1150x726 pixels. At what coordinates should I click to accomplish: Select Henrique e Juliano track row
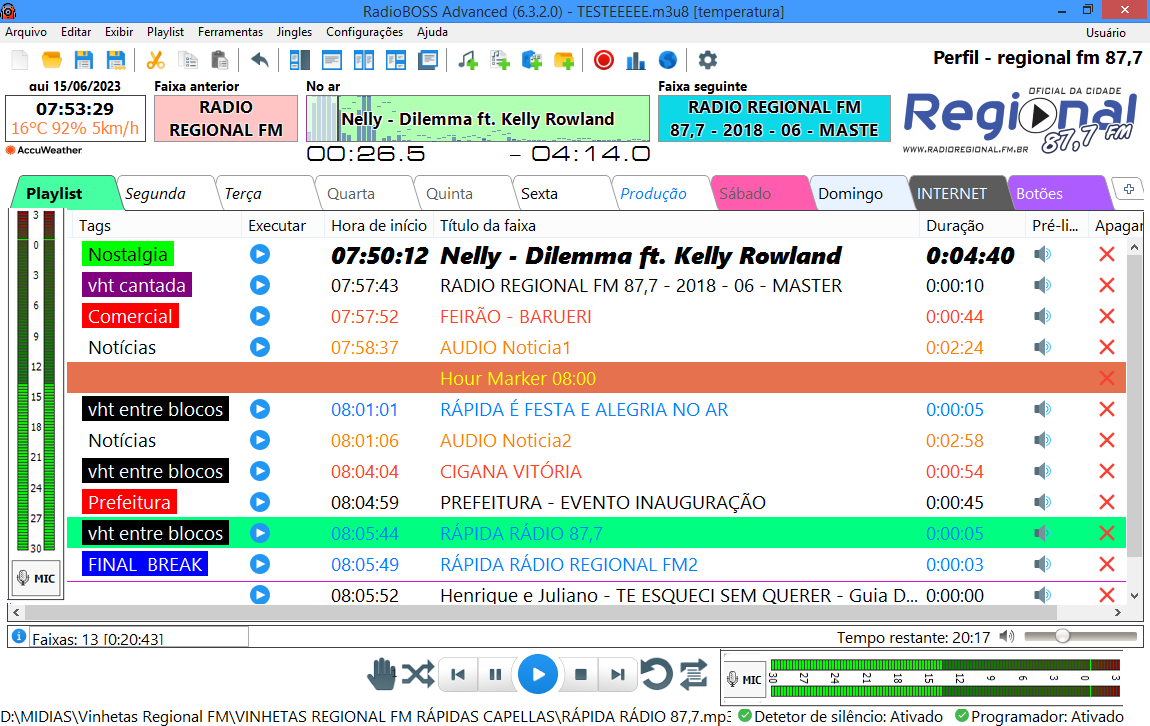pos(596,595)
